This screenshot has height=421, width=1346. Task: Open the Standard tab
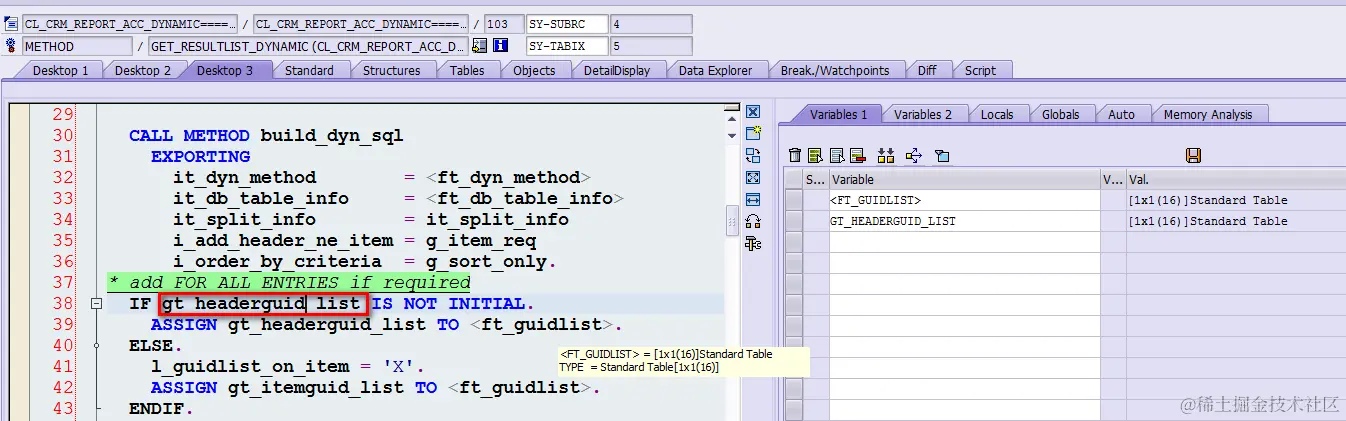tap(309, 70)
